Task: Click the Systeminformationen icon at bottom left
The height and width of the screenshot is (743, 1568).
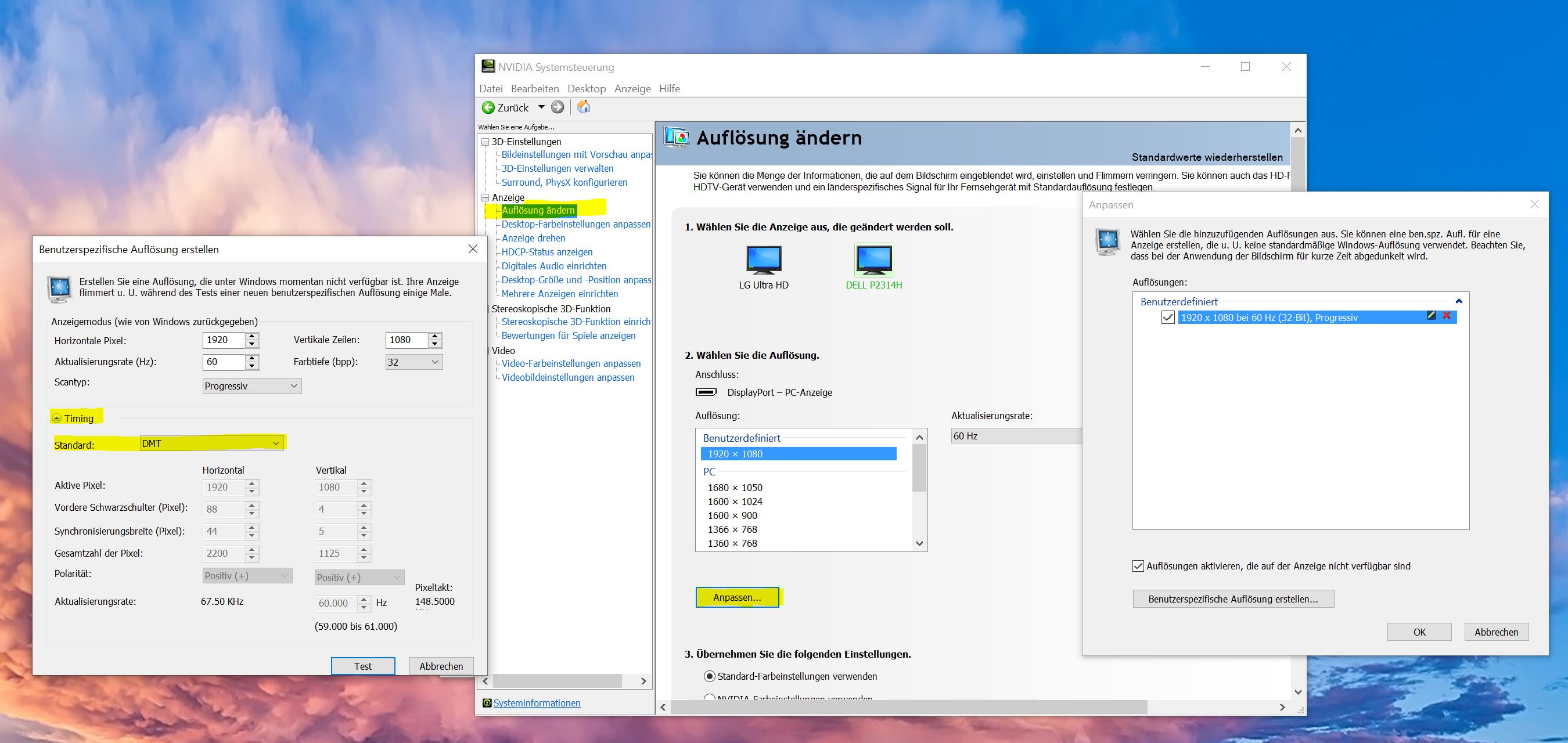Action: [486, 703]
